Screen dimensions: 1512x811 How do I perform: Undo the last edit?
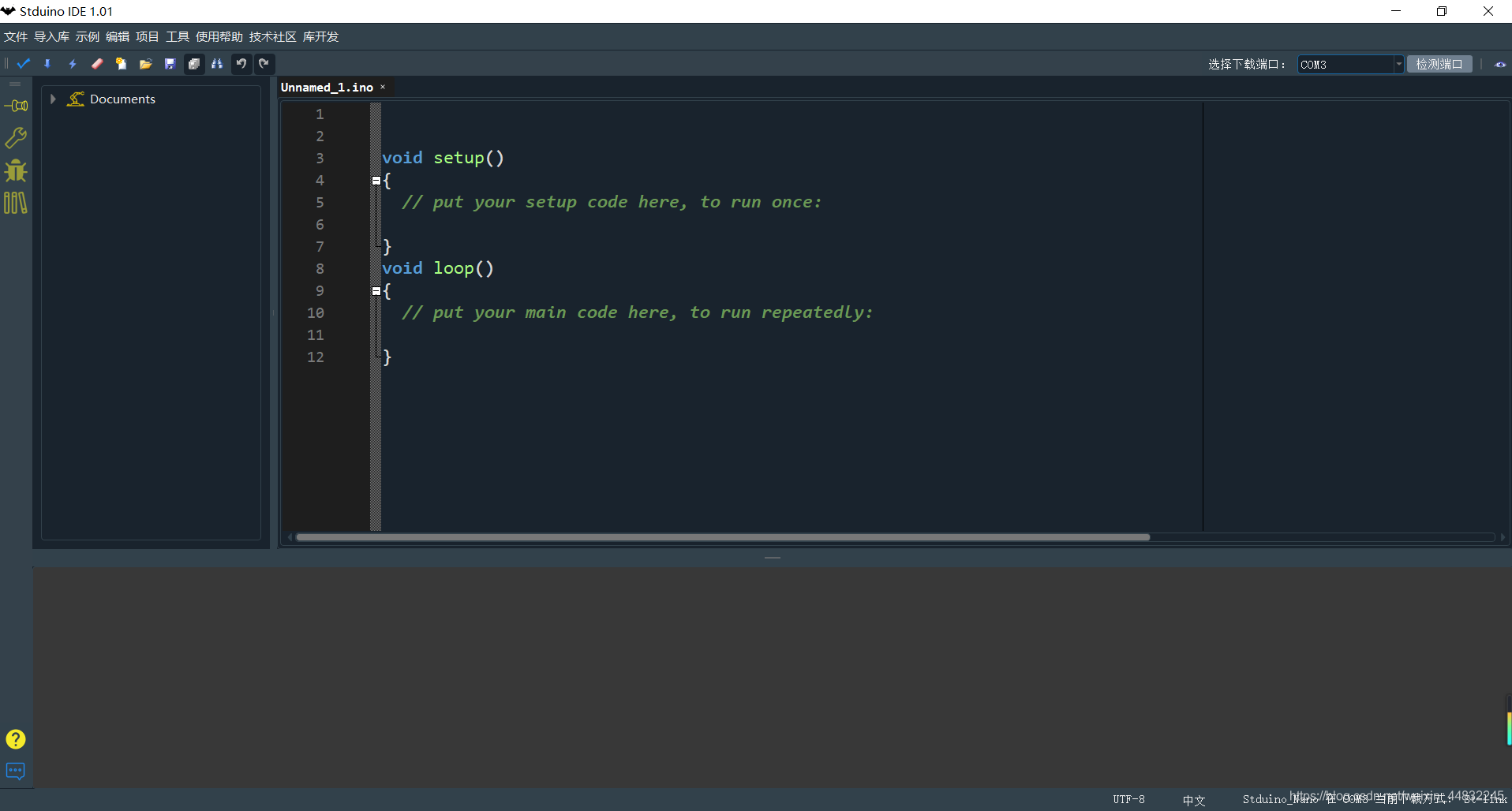[241, 64]
